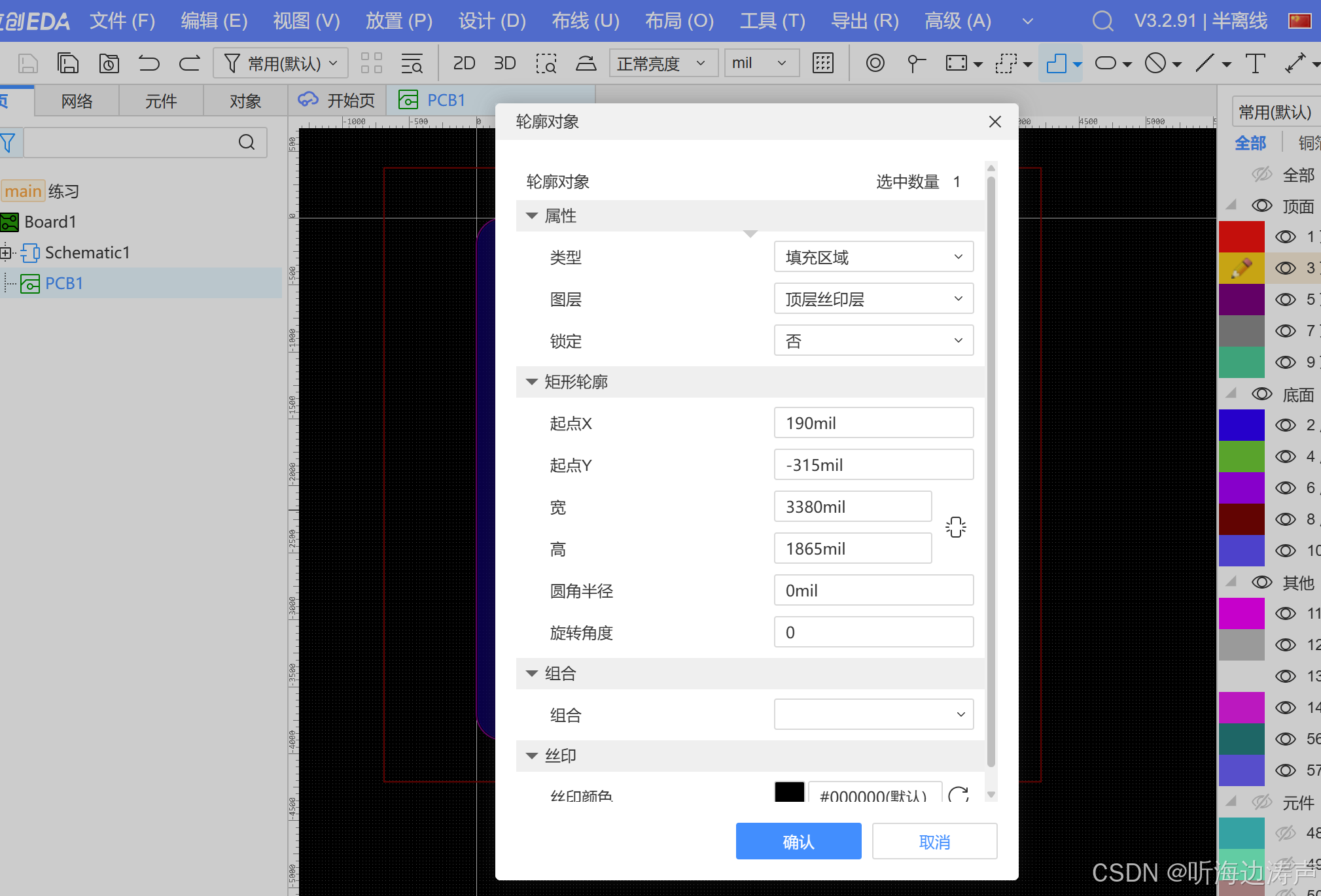Expand the Schematic1 tree node

coord(5,252)
